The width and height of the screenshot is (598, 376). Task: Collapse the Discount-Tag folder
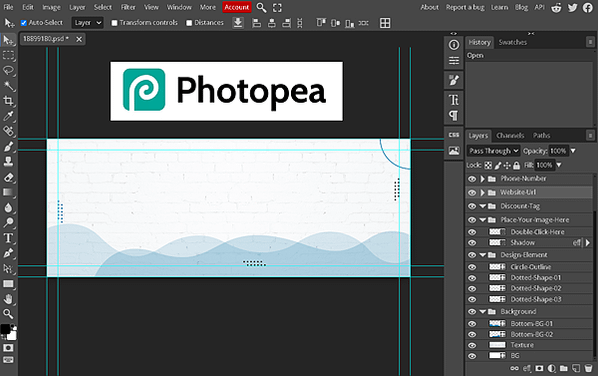(482, 206)
